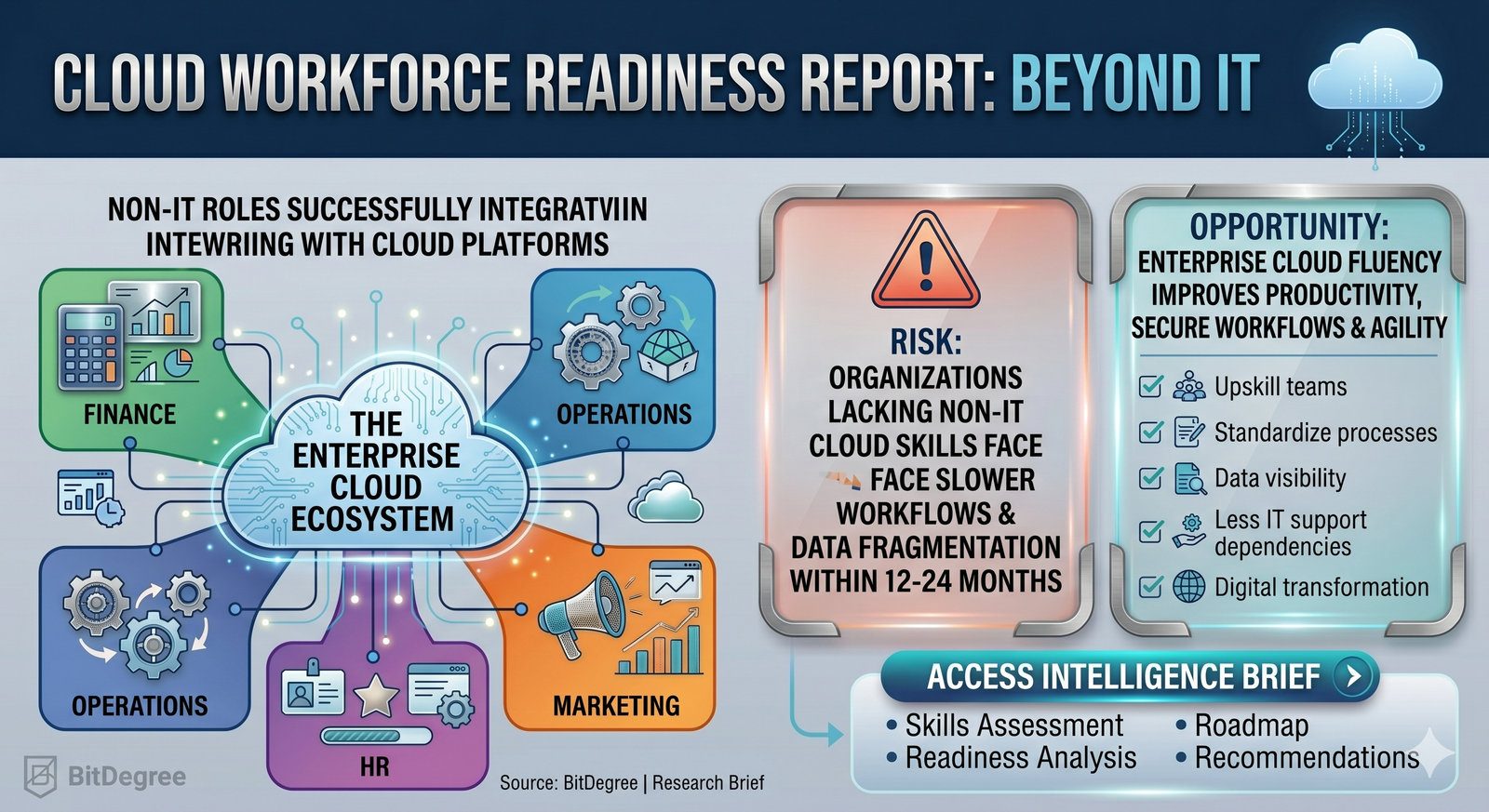Click the globe icon beside Digital transformation
Image resolution: width=1489 pixels, height=812 pixels.
pyautogui.click(x=1188, y=587)
